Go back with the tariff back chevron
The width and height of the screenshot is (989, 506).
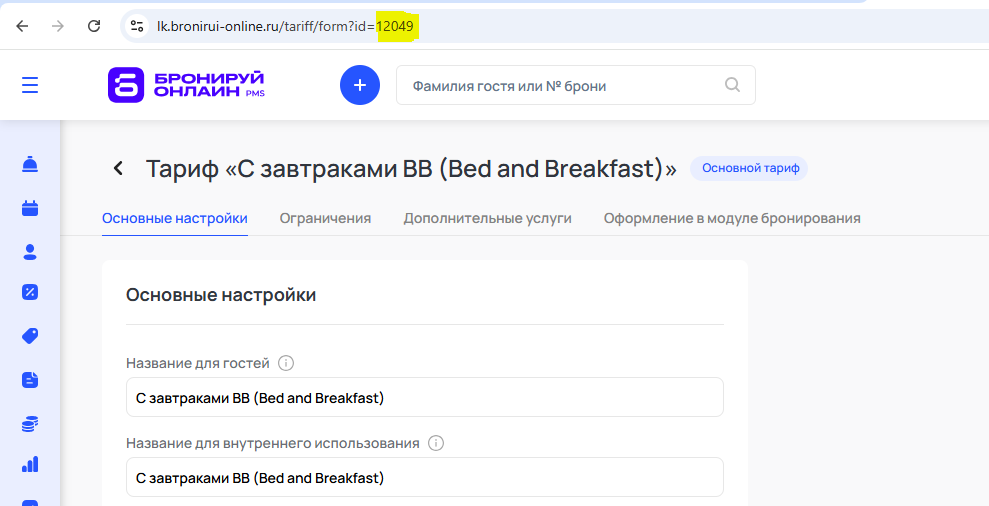(x=119, y=168)
